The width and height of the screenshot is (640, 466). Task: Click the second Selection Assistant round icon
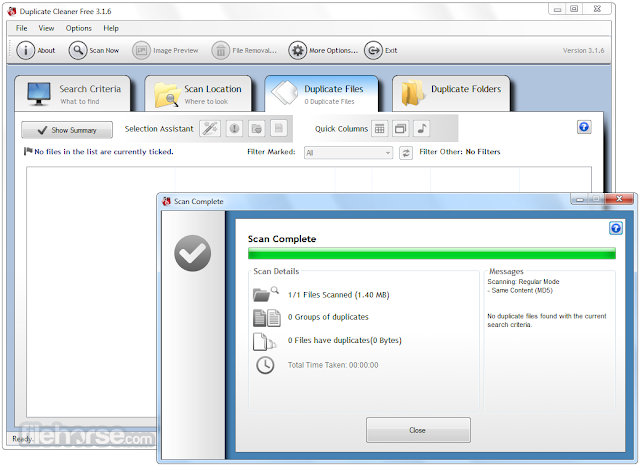[x=234, y=129]
